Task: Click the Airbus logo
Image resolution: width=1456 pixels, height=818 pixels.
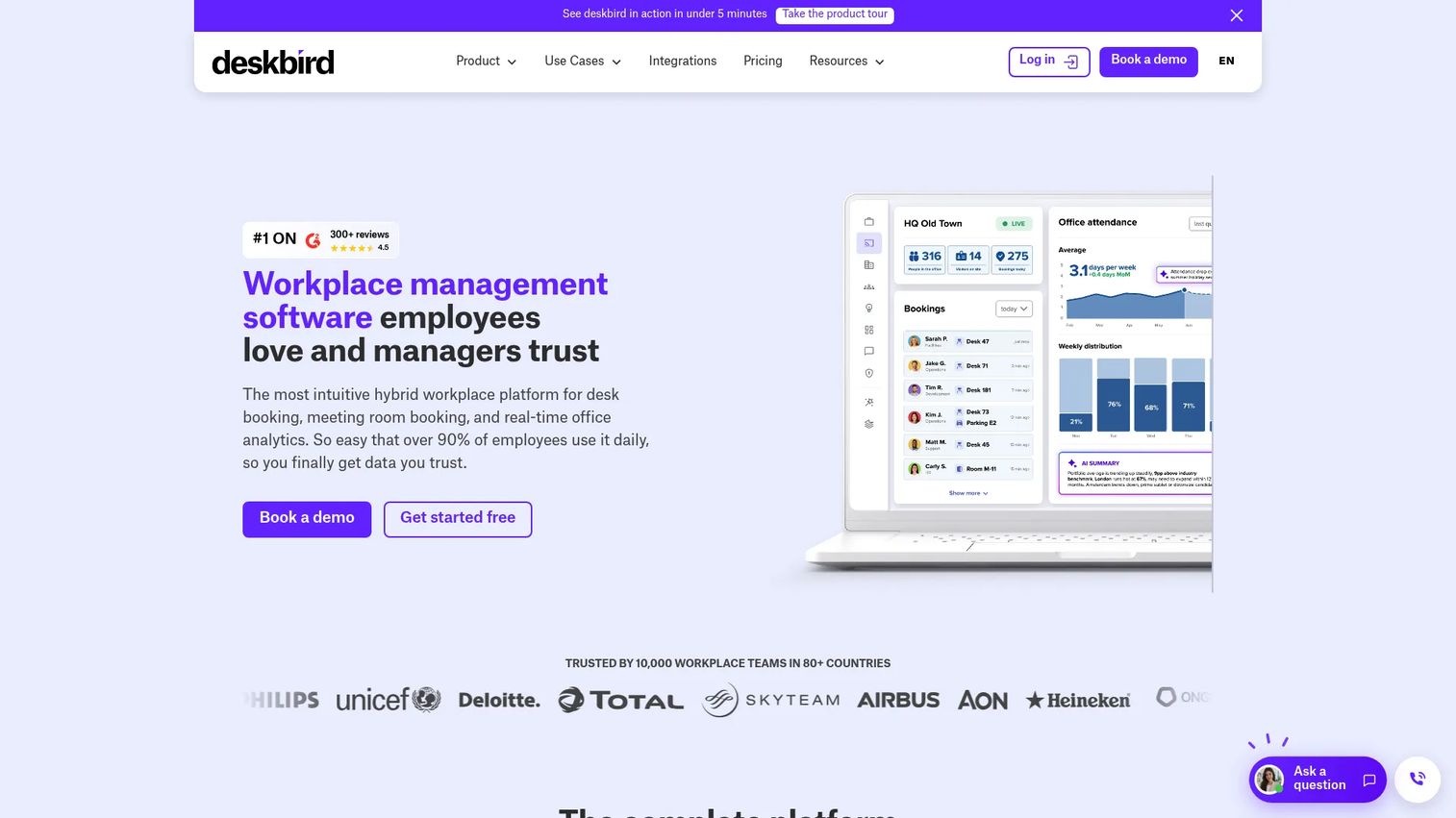Action: click(898, 700)
